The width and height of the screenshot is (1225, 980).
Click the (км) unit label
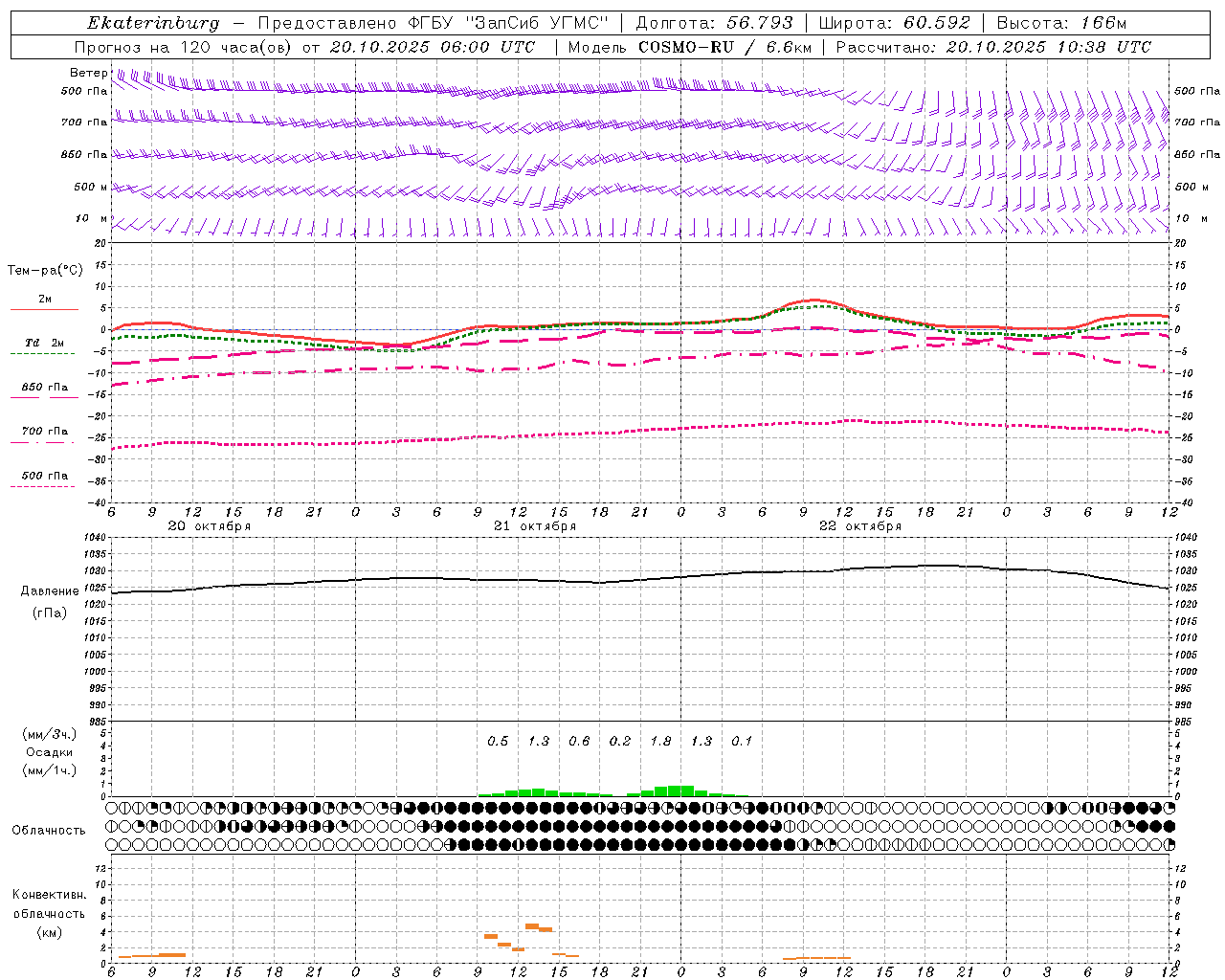(49, 932)
